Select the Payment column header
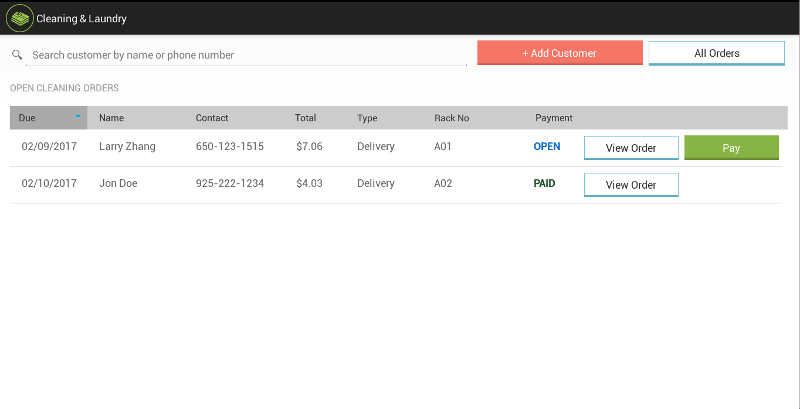800x409 pixels. pyautogui.click(x=554, y=118)
